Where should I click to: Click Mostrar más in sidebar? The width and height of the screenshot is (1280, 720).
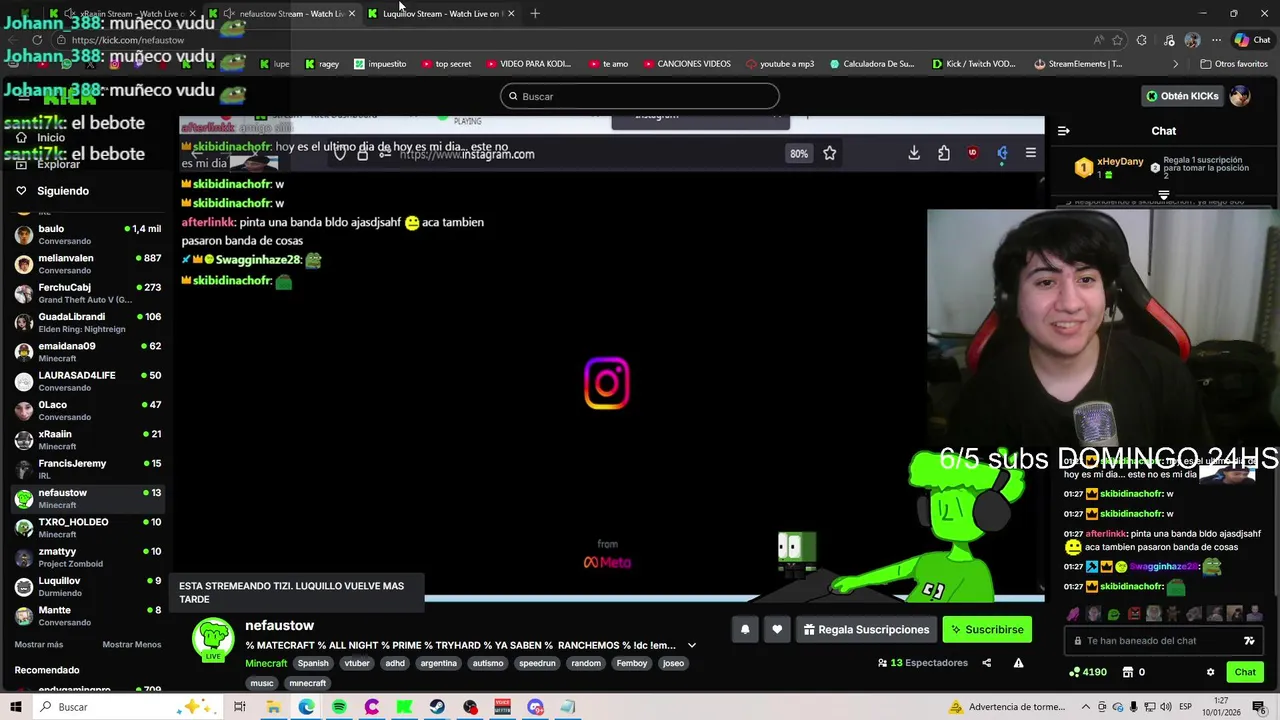pos(39,645)
